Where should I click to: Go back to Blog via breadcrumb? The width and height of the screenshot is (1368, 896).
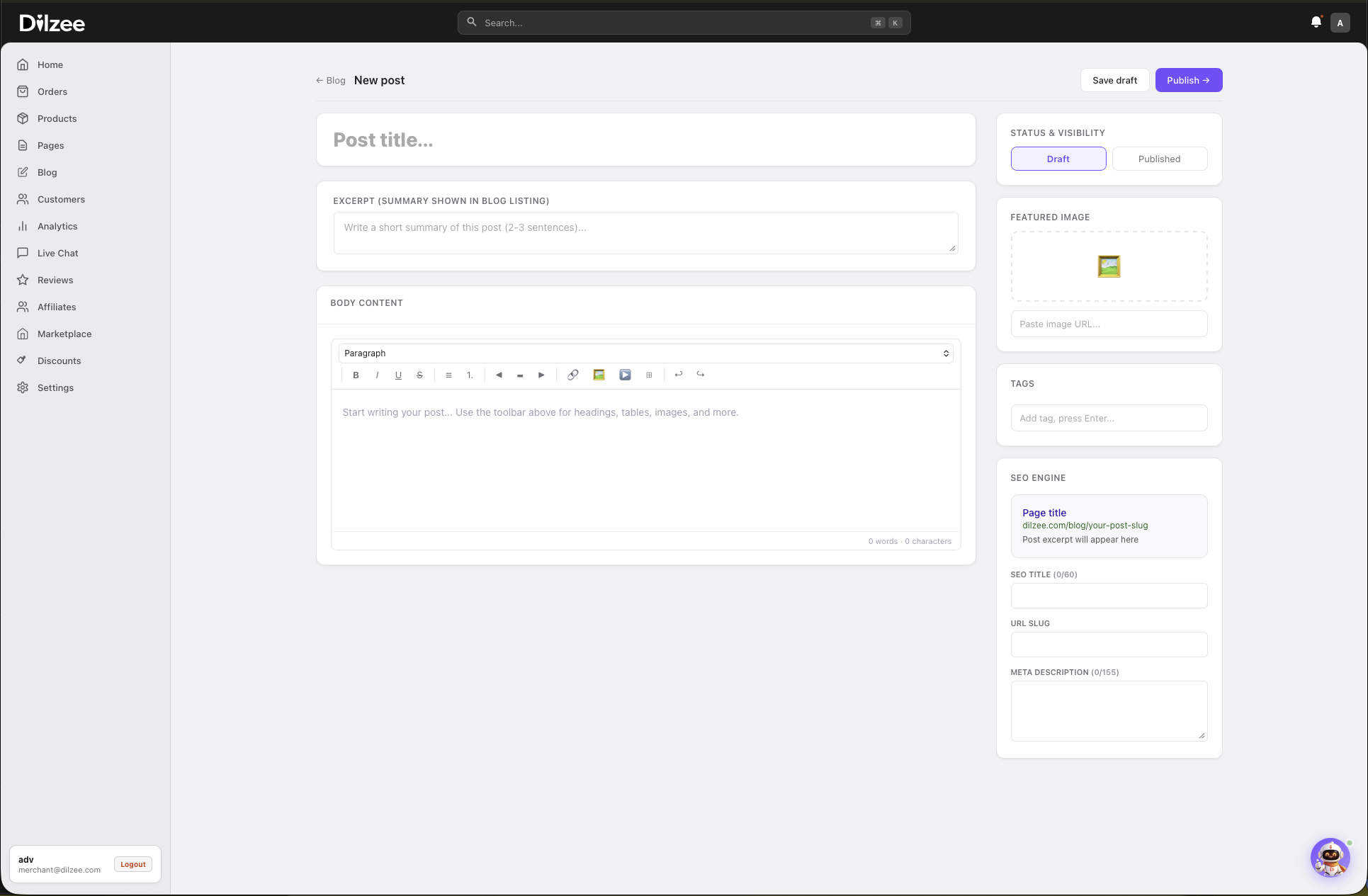[331, 81]
